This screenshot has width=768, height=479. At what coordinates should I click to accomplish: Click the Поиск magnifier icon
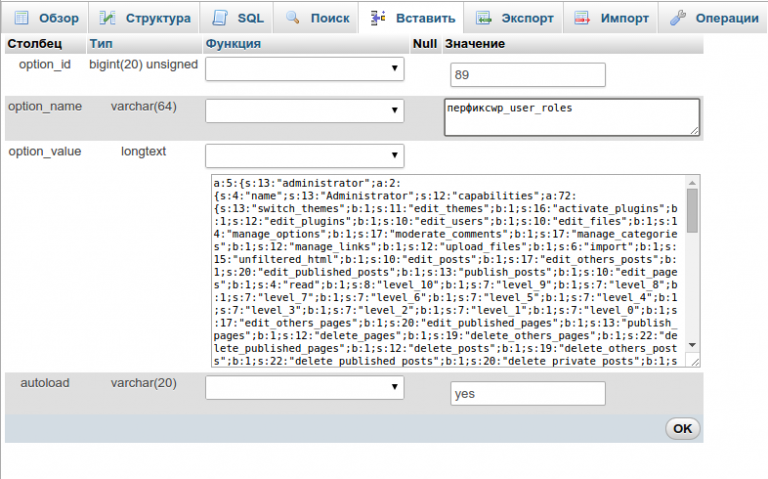click(x=293, y=18)
